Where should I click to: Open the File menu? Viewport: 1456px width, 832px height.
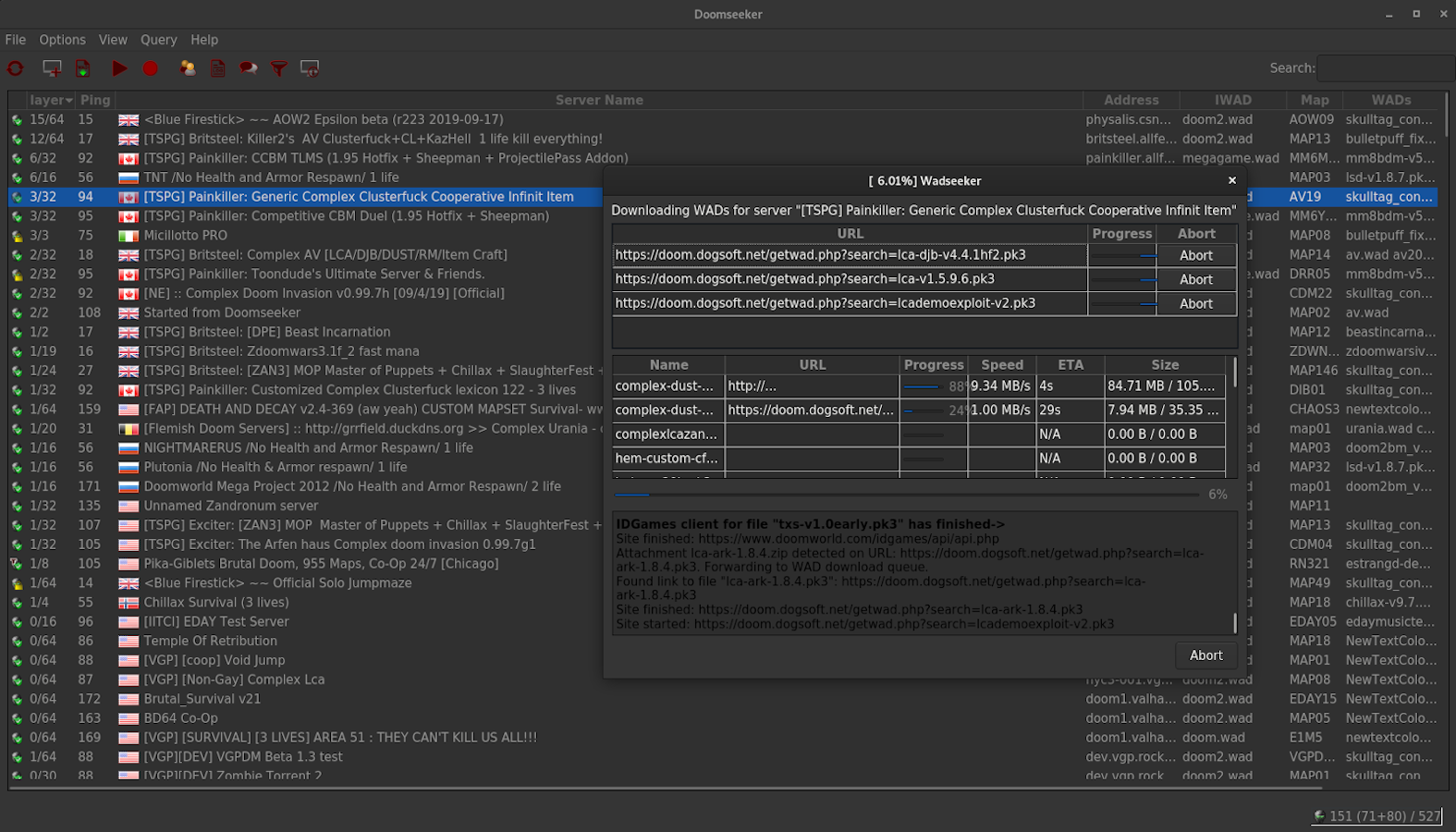point(16,40)
